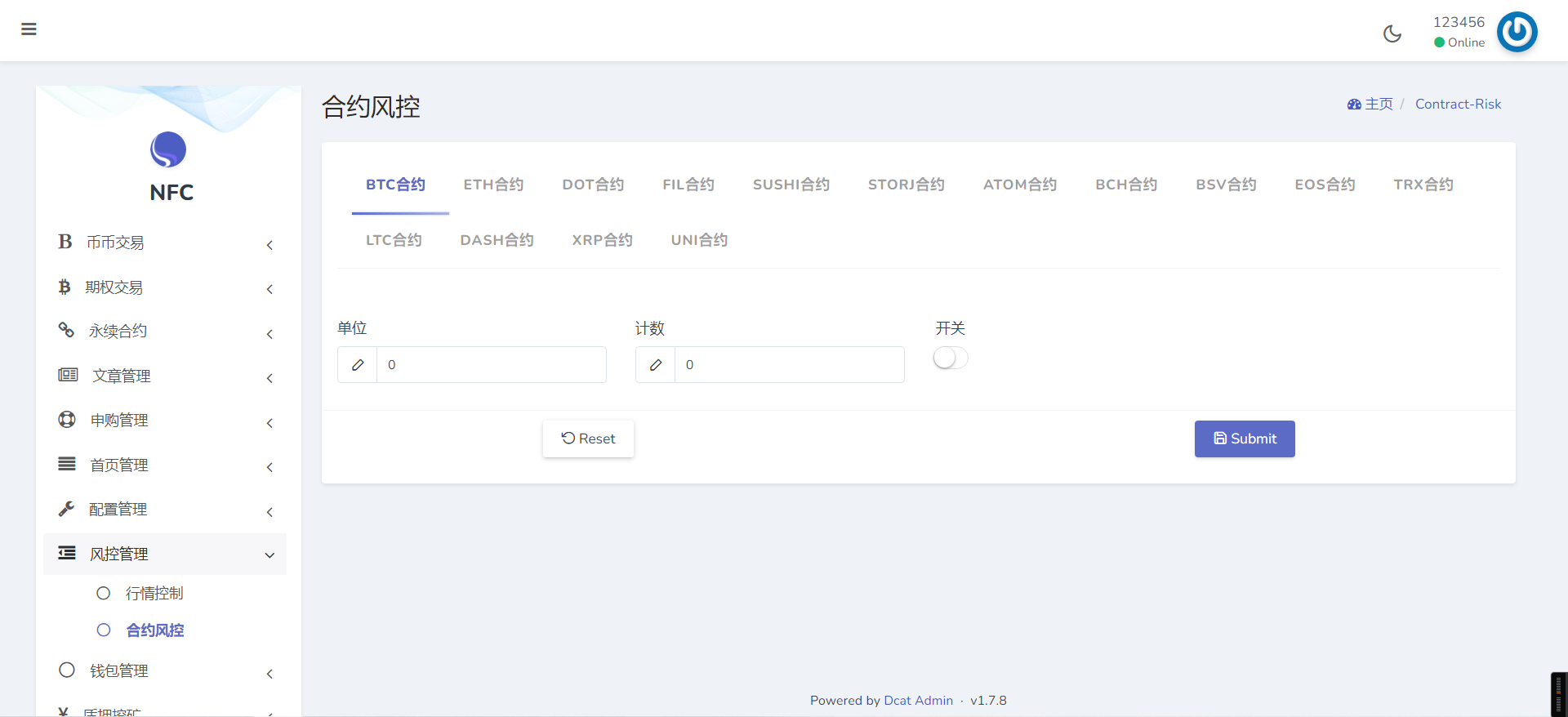
Task: Click the newspaper icon for 文章管理
Action: (68, 375)
